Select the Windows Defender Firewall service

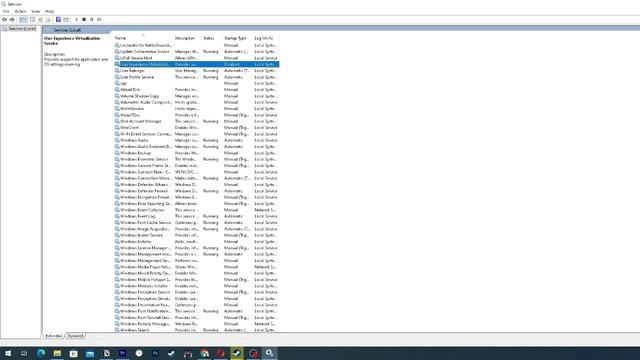tap(197, 191)
